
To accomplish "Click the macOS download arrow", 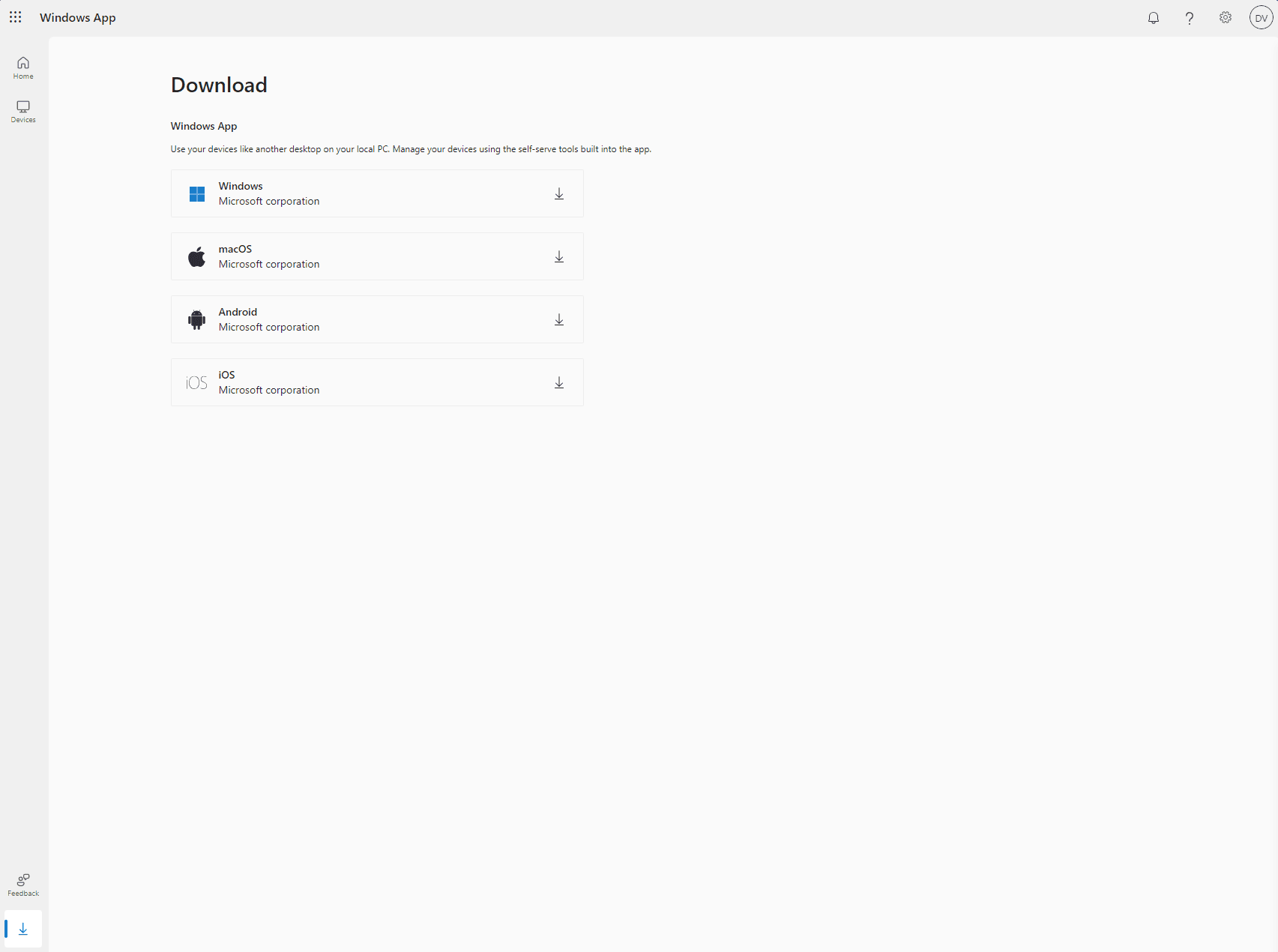I will [x=558, y=257].
